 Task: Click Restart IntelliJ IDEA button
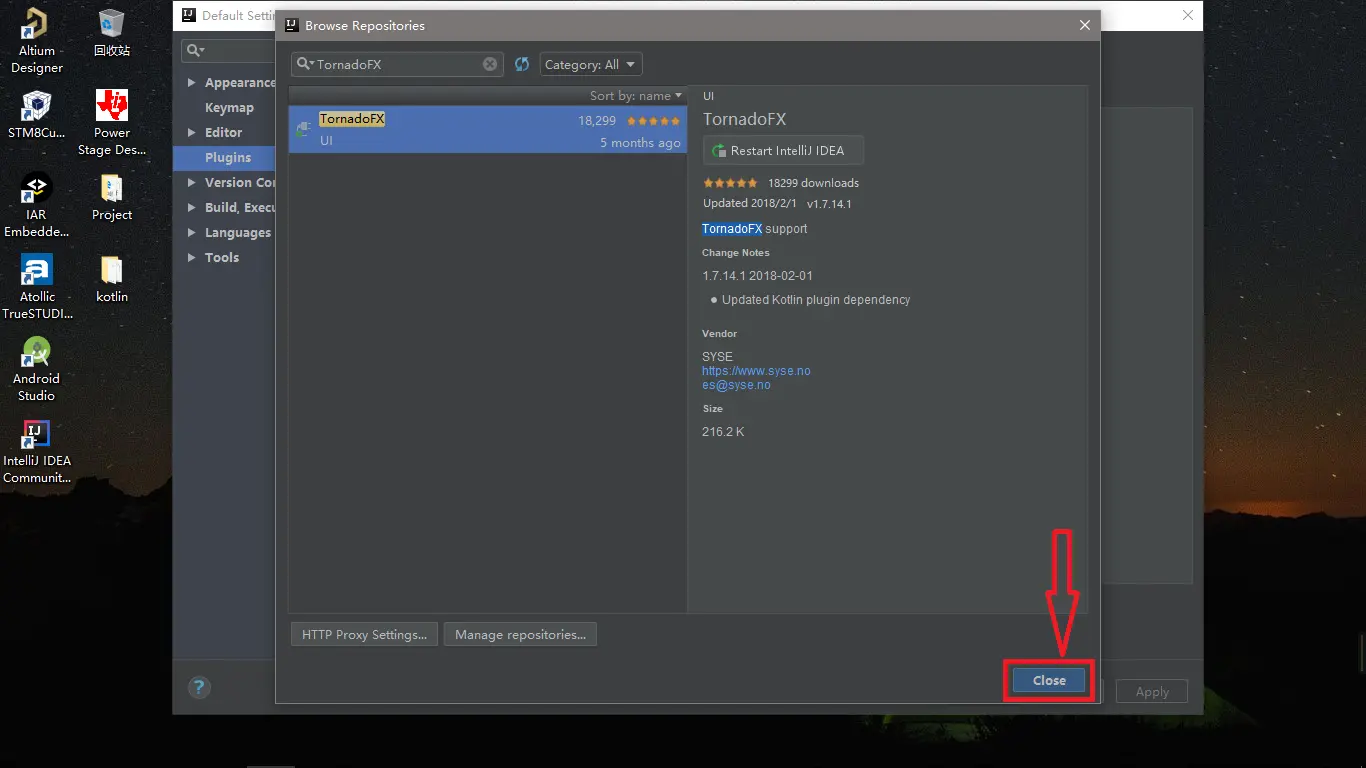(783, 151)
